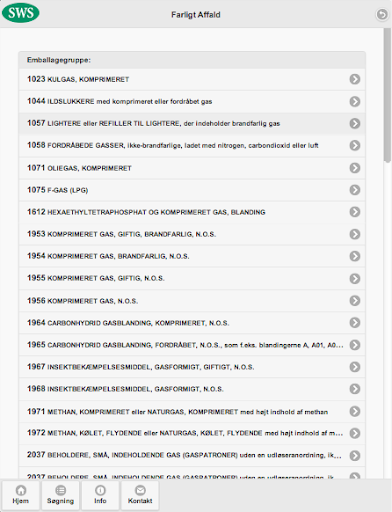Tap the back arrow icon in header
This screenshot has height=512, width=392.
[382, 14]
